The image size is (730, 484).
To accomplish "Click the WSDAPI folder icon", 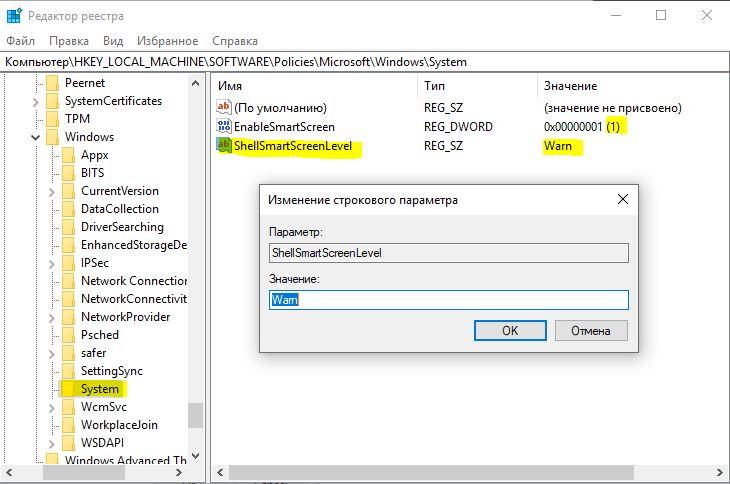I will [x=68, y=443].
